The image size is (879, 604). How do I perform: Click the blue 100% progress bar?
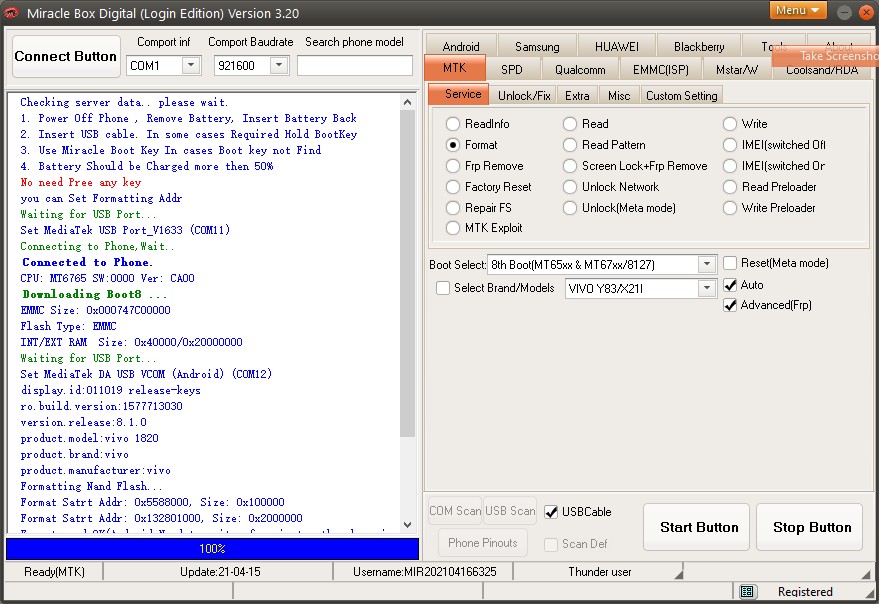[x=212, y=549]
